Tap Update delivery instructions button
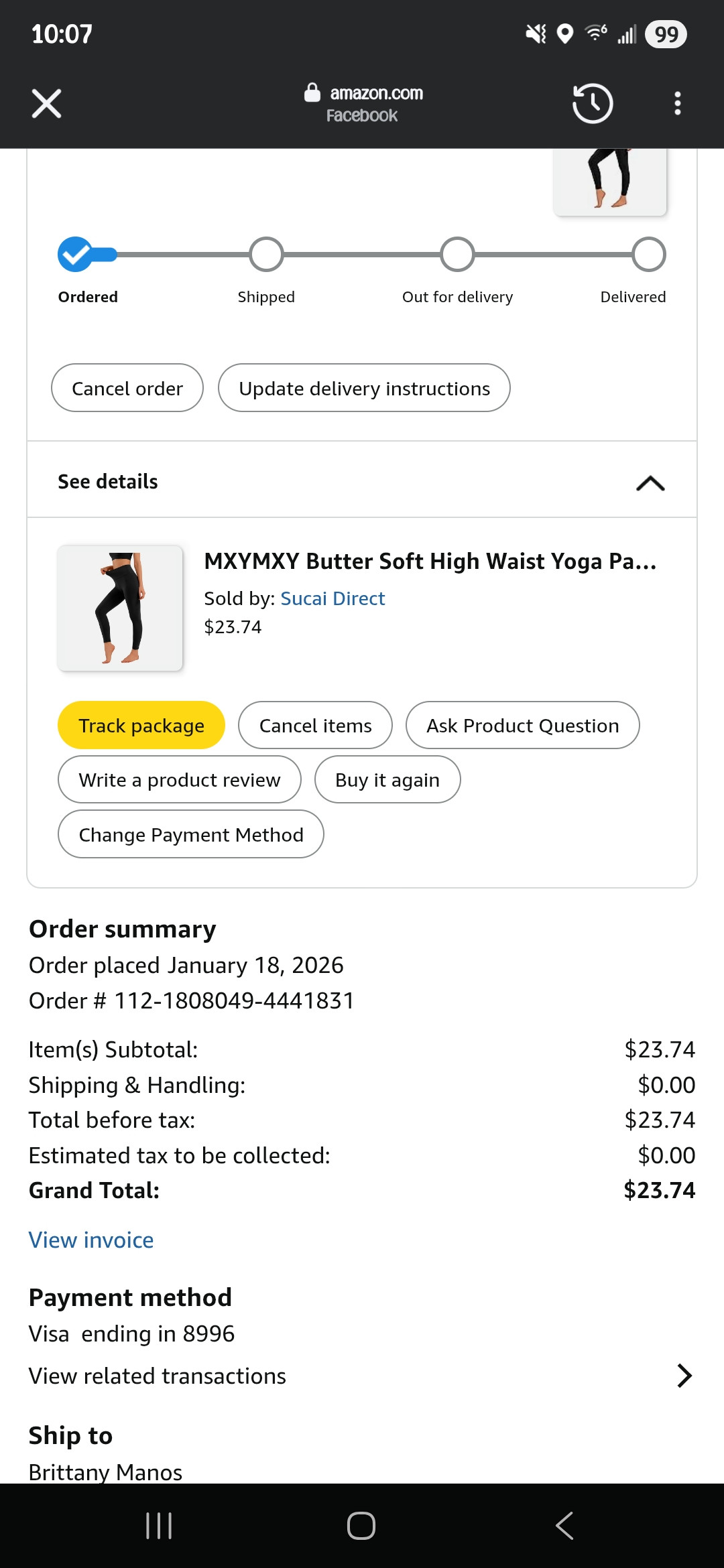 pos(364,388)
